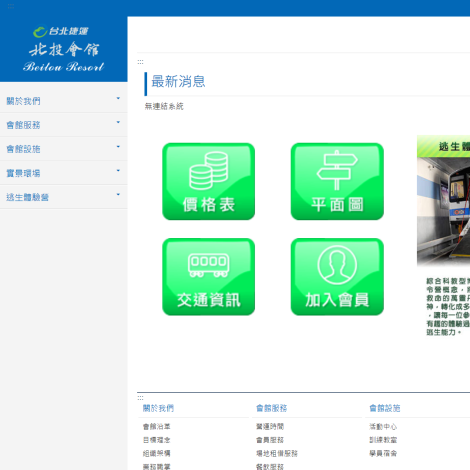Expand the 關於我們 sidebar arrow
The height and width of the screenshot is (470, 470).
click(x=118, y=98)
